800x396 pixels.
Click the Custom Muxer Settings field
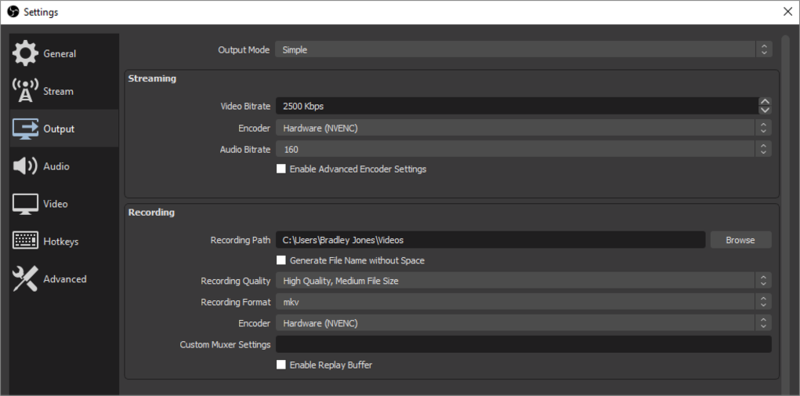click(523, 344)
